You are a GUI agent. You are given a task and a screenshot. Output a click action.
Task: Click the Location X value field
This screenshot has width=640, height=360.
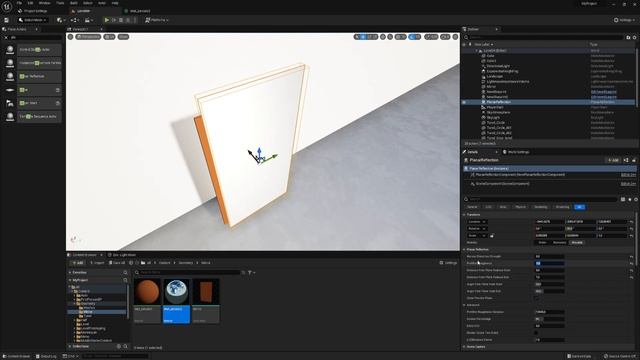click(549, 222)
